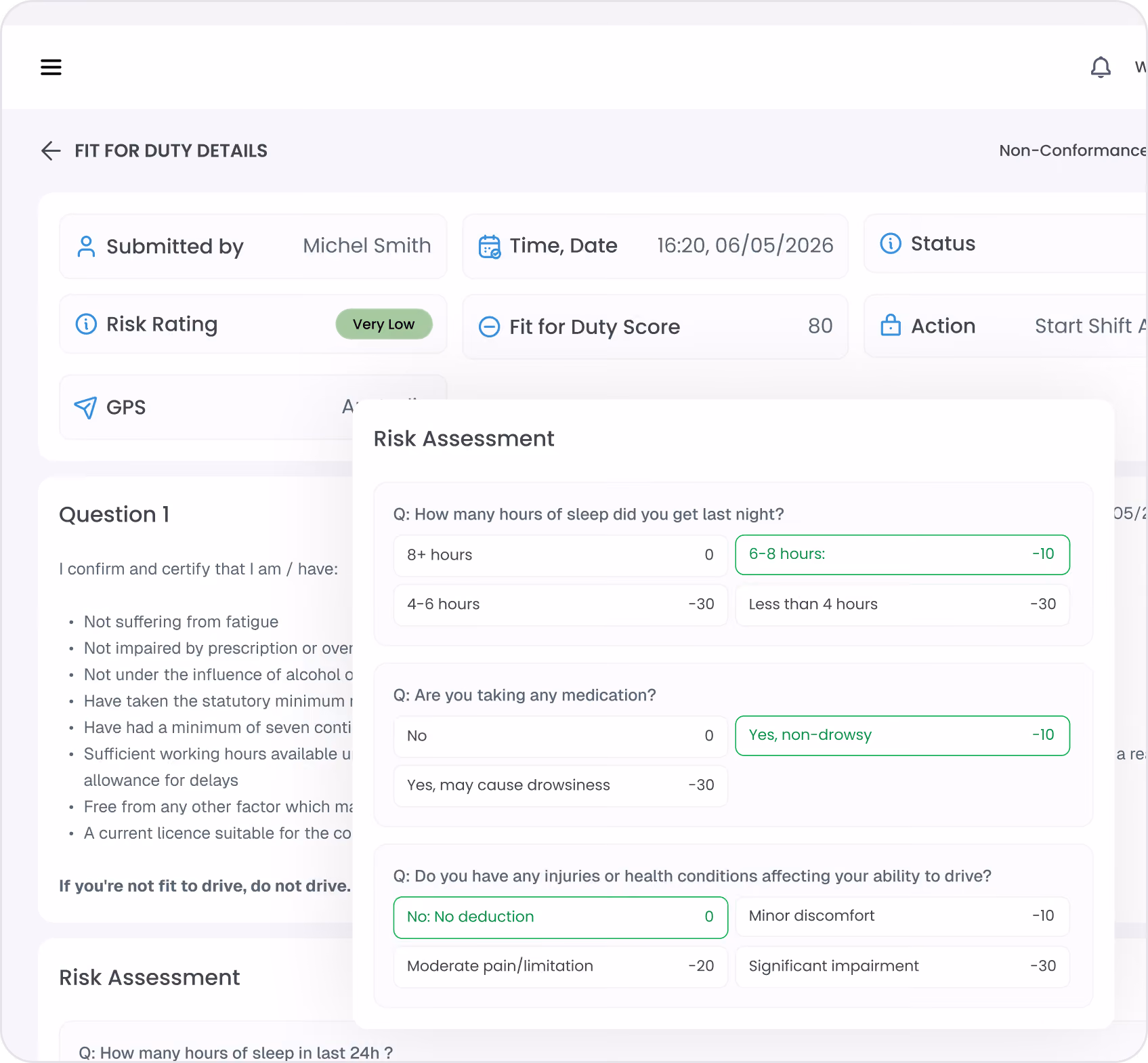The width and height of the screenshot is (1148, 1063).
Task: Select Significant impairment option
Action: pyautogui.click(x=902, y=967)
